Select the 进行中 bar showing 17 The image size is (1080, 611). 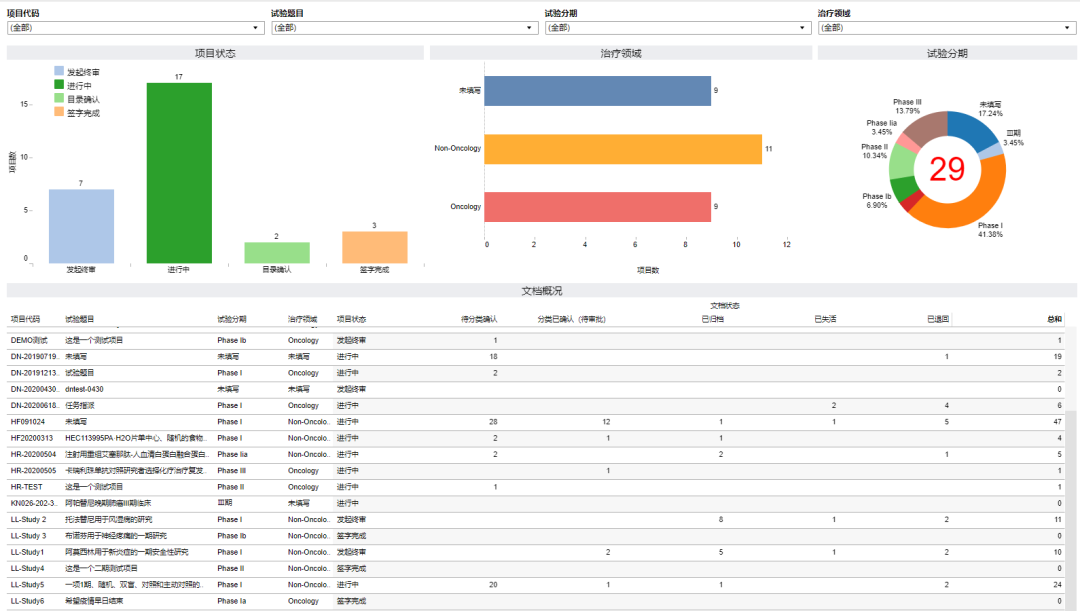(x=179, y=173)
